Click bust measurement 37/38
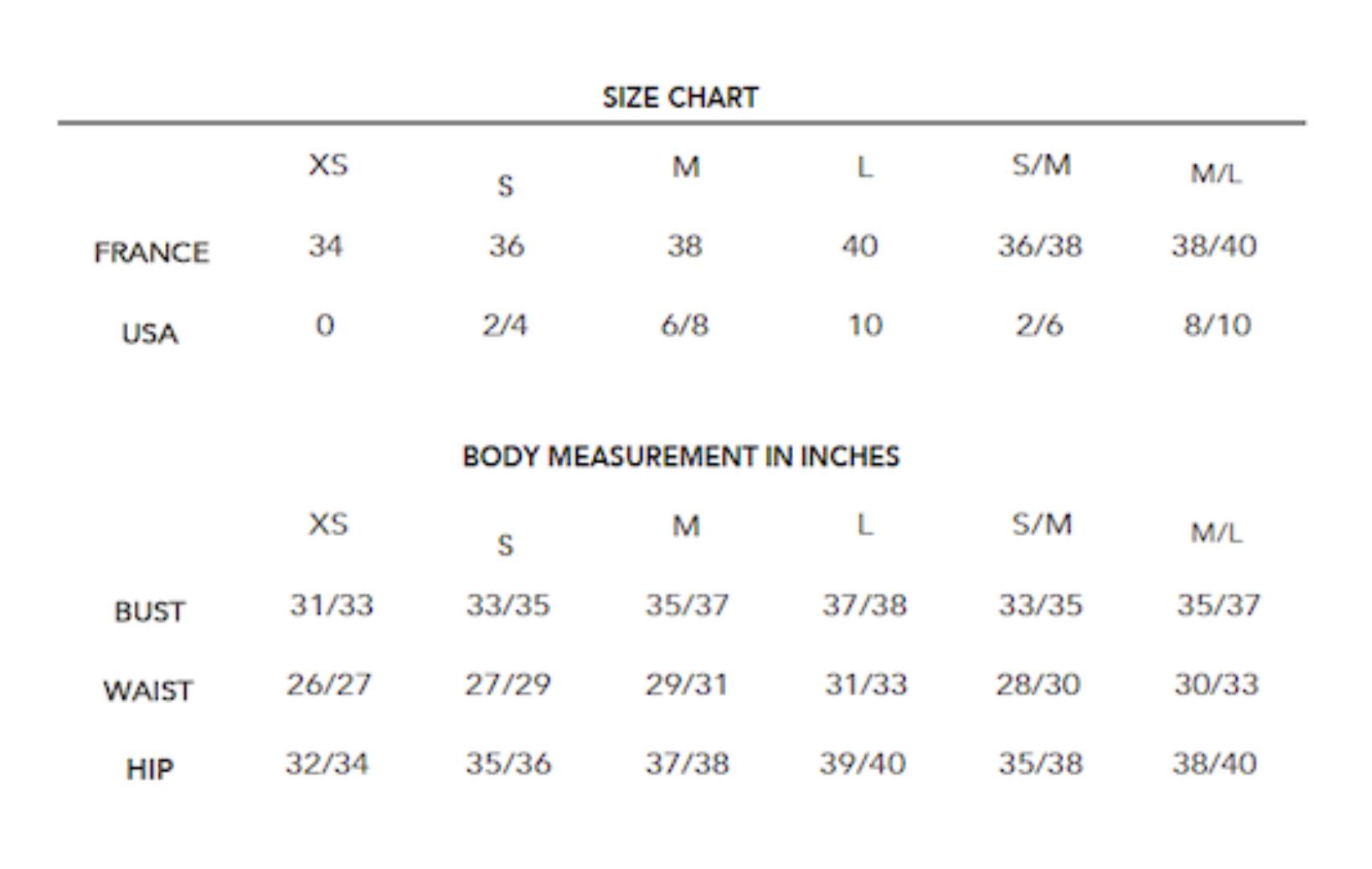The height and width of the screenshot is (869, 1372). 864,604
